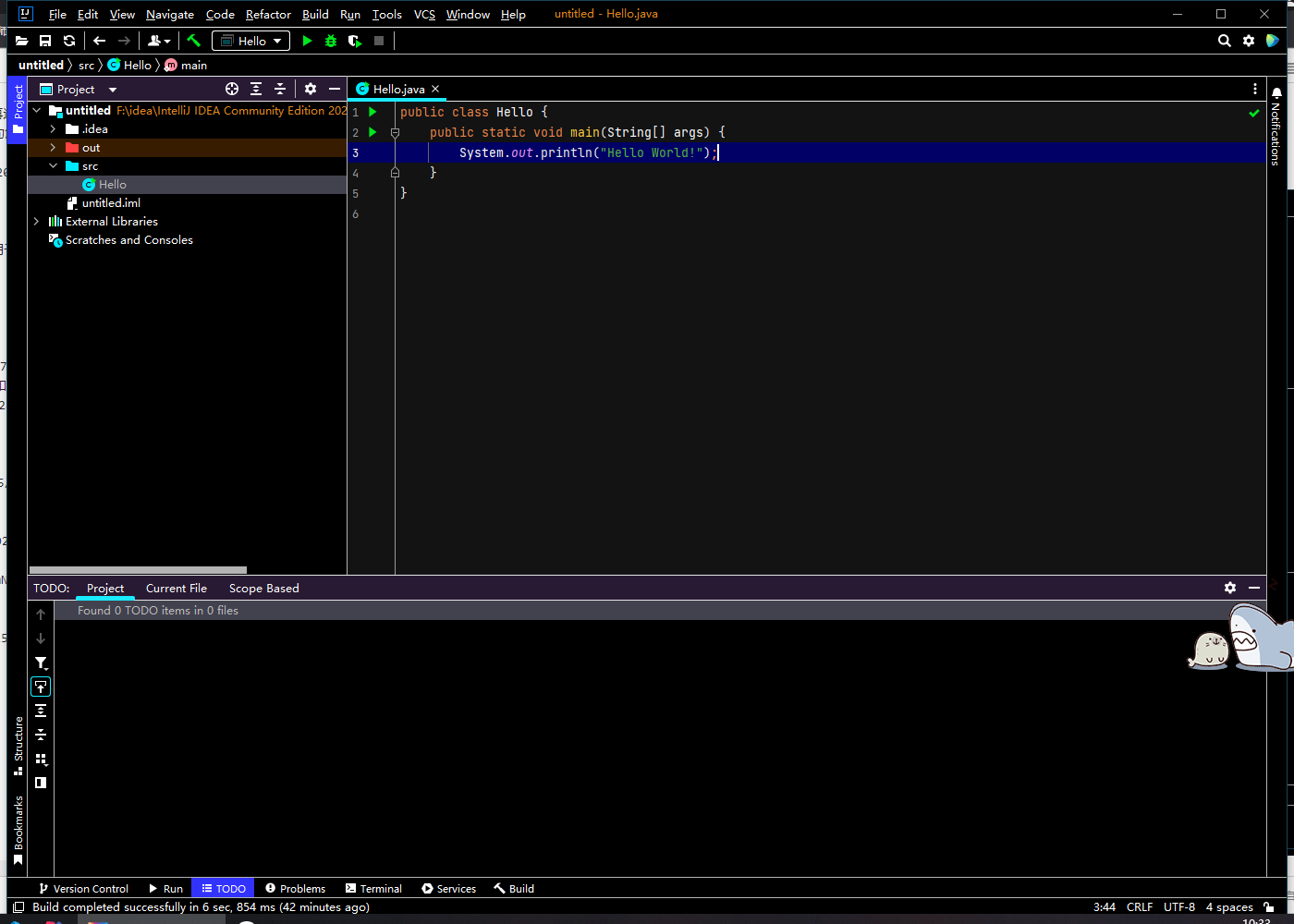1294x924 pixels.
Task: Hide the TODO panel with minus icon
Action: pos(1254,588)
